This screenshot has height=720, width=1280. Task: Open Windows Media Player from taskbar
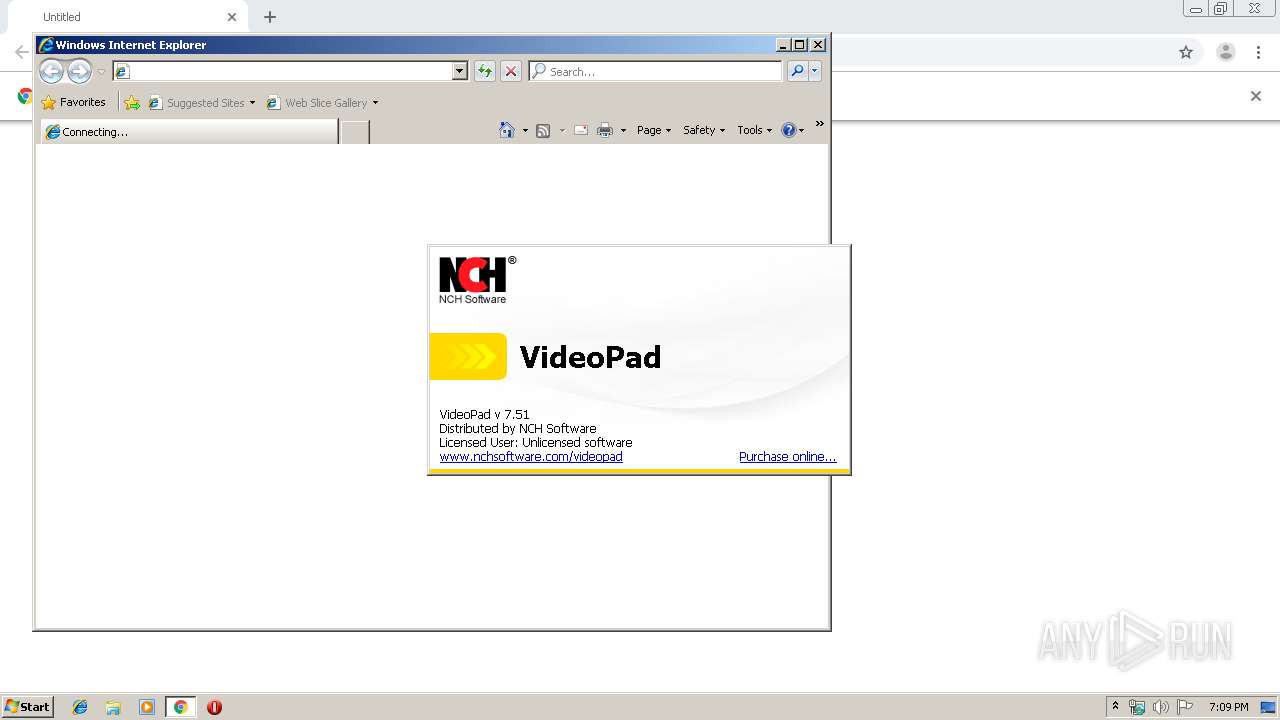pos(147,707)
